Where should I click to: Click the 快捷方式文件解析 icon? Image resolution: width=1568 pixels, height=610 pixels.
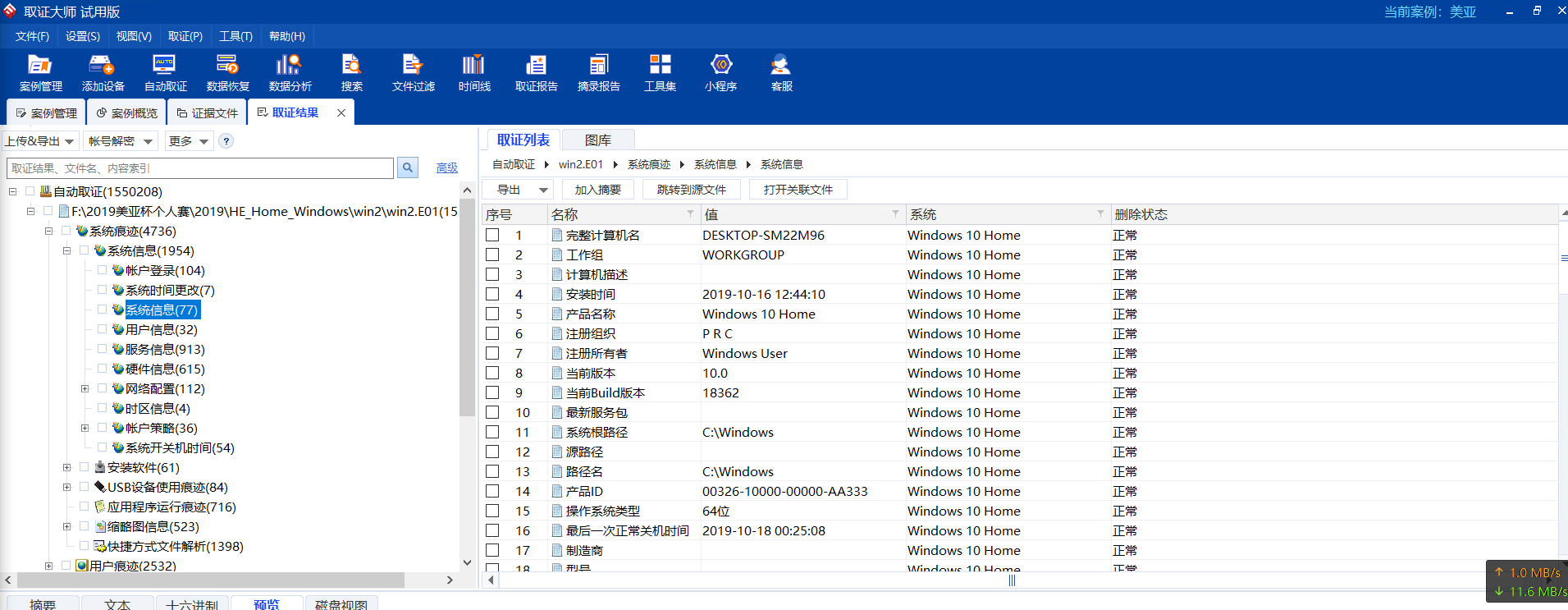(x=100, y=546)
